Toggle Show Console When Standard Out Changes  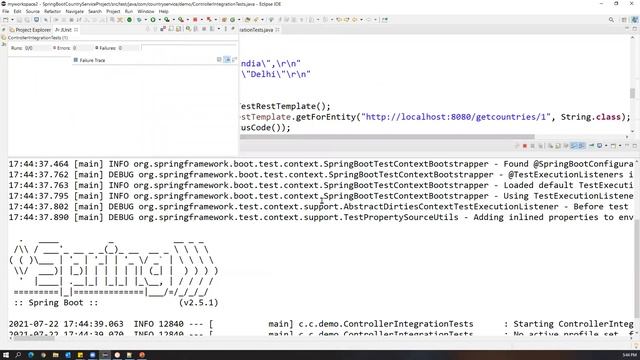pyautogui.click(x=573, y=146)
